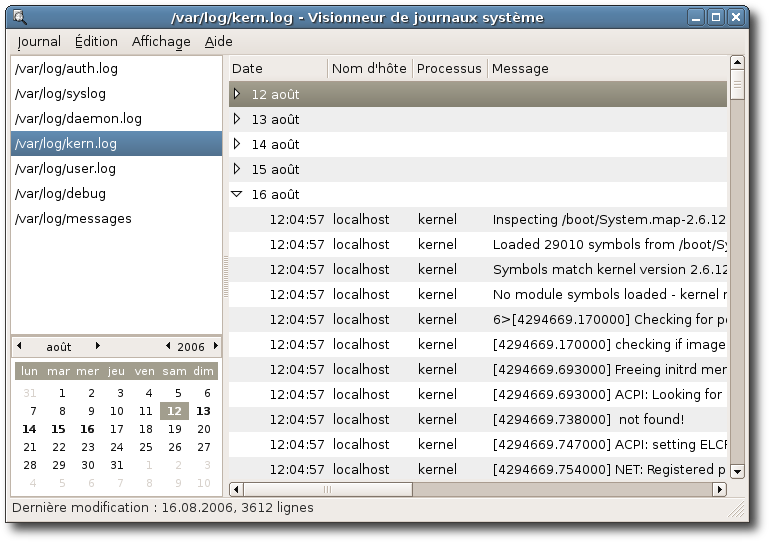The image size is (769, 542).
Task: Open the Aide menu
Action: pos(218,42)
